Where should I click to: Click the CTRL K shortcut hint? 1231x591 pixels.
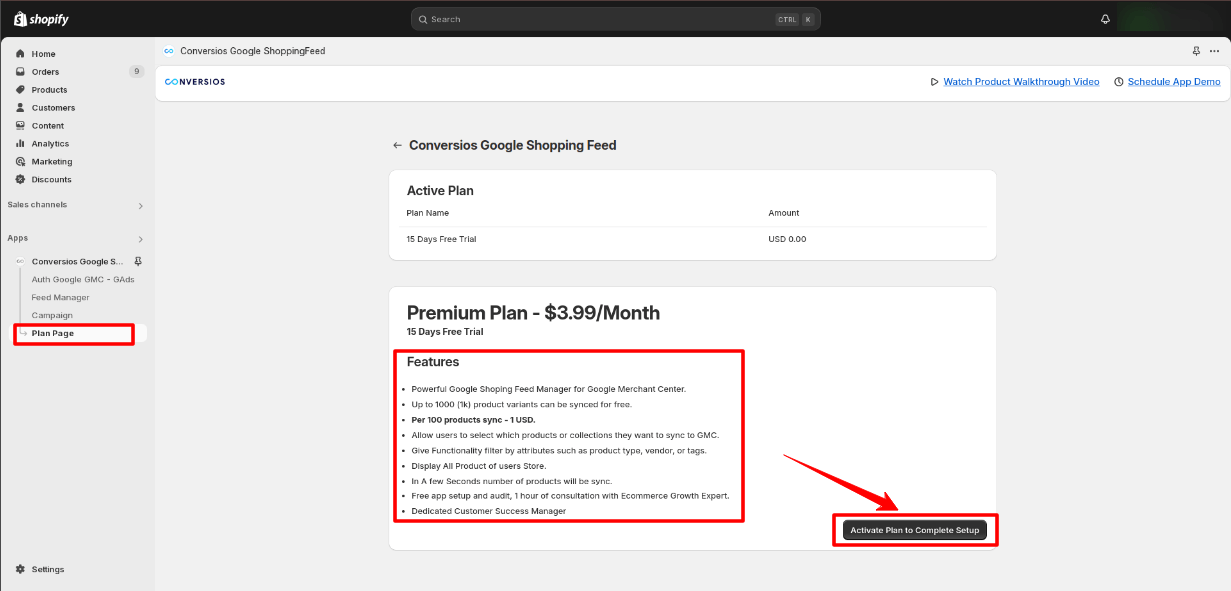pyautogui.click(x=795, y=19)
